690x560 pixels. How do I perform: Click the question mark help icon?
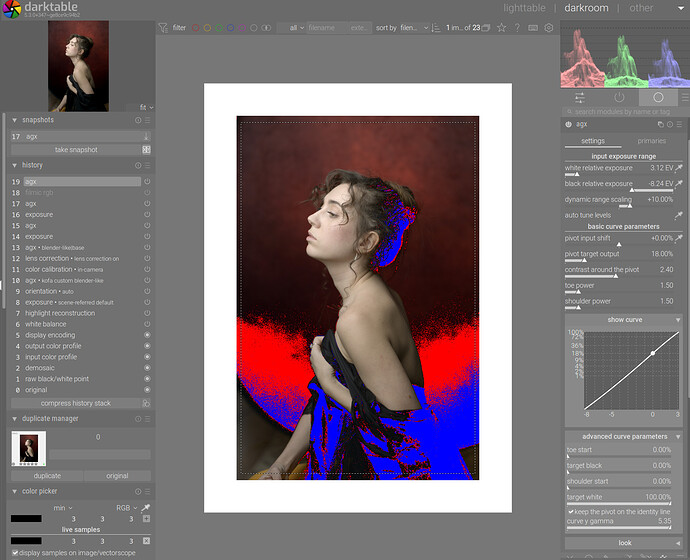tap(517, 28)
